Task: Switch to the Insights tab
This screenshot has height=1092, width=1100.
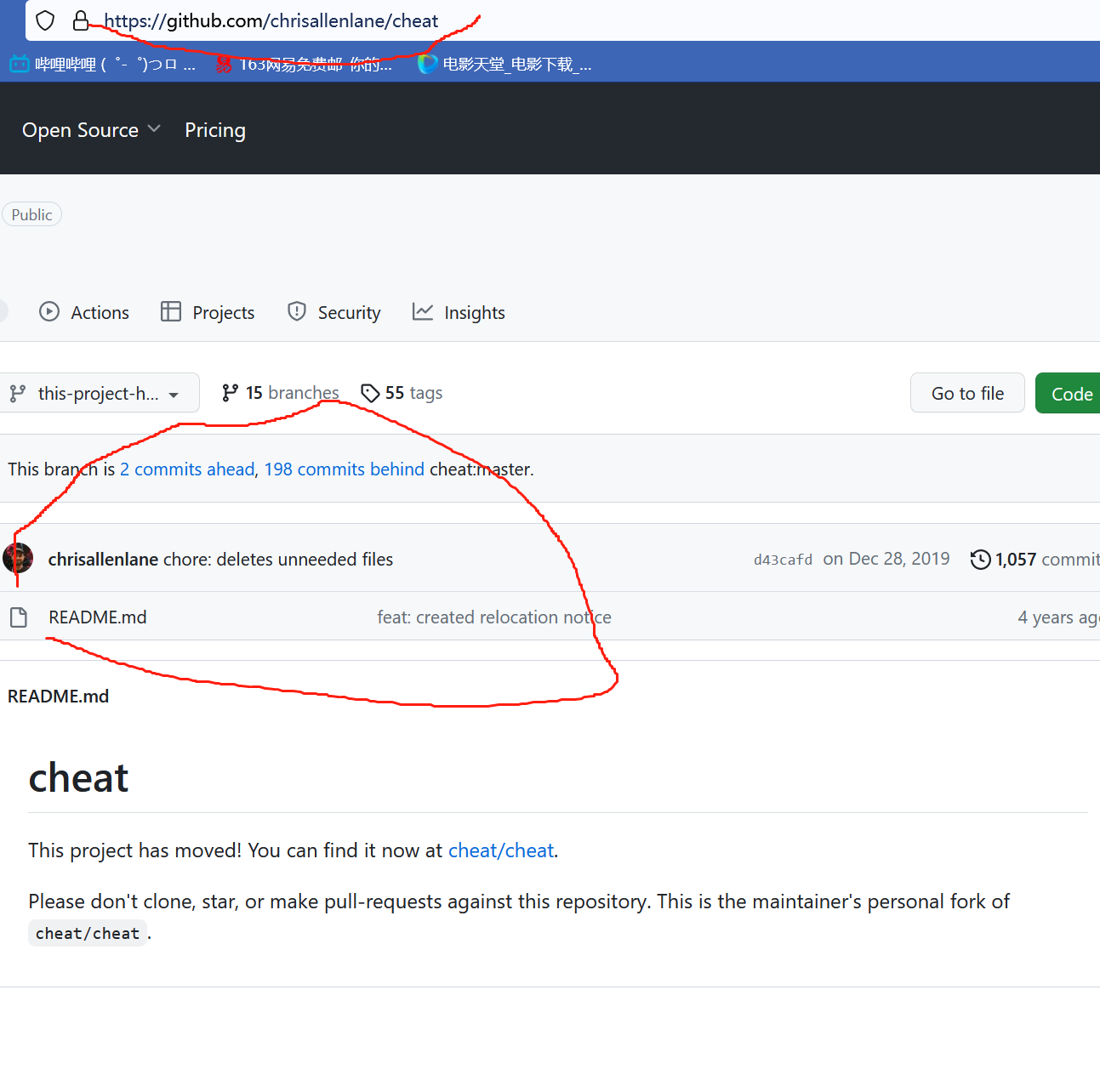Action: coord(459,312)
